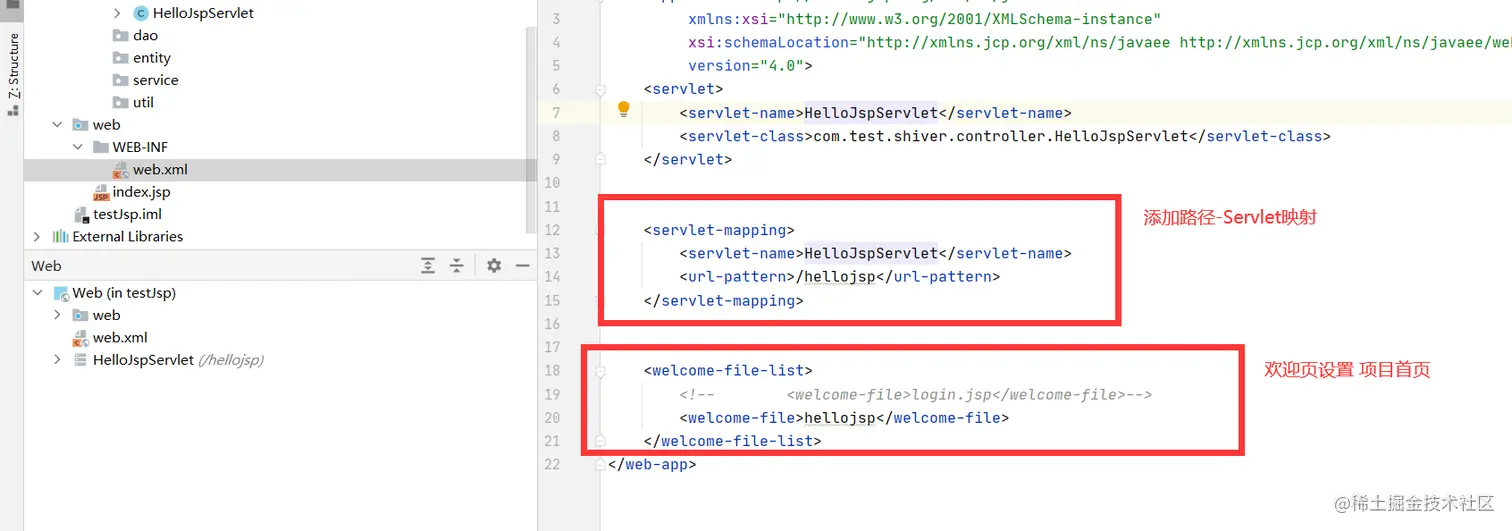
Task: Click the util package folder icon
Action: pos(121,102)
